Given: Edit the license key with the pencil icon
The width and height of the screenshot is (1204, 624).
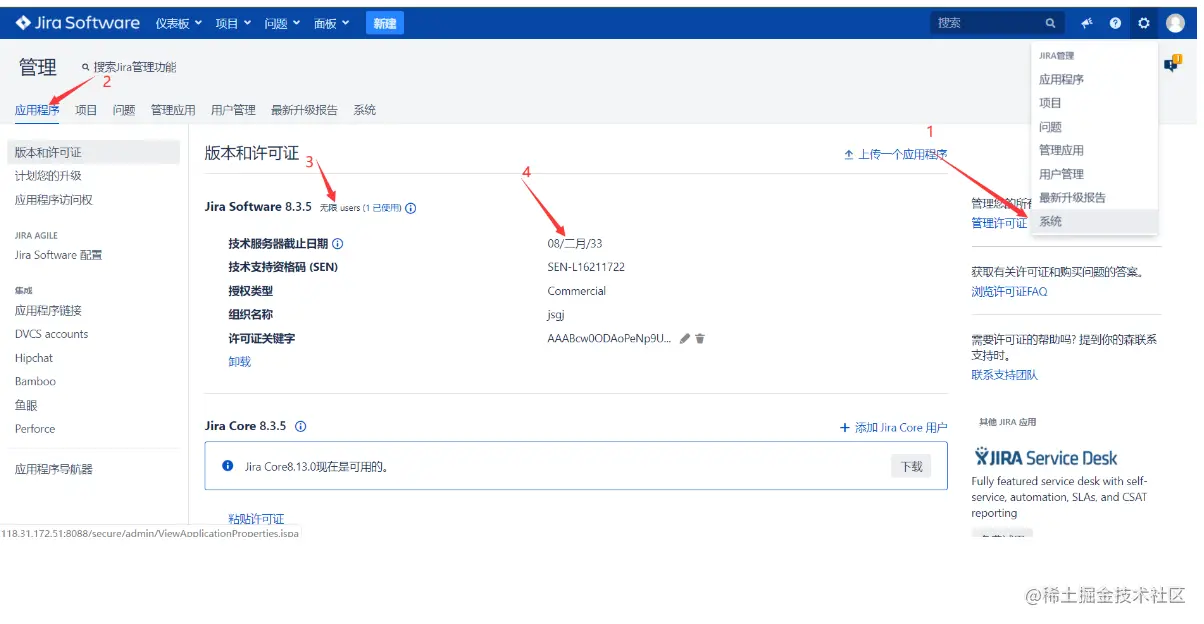Looking at the screenshot, I should (x=683, y=338).
